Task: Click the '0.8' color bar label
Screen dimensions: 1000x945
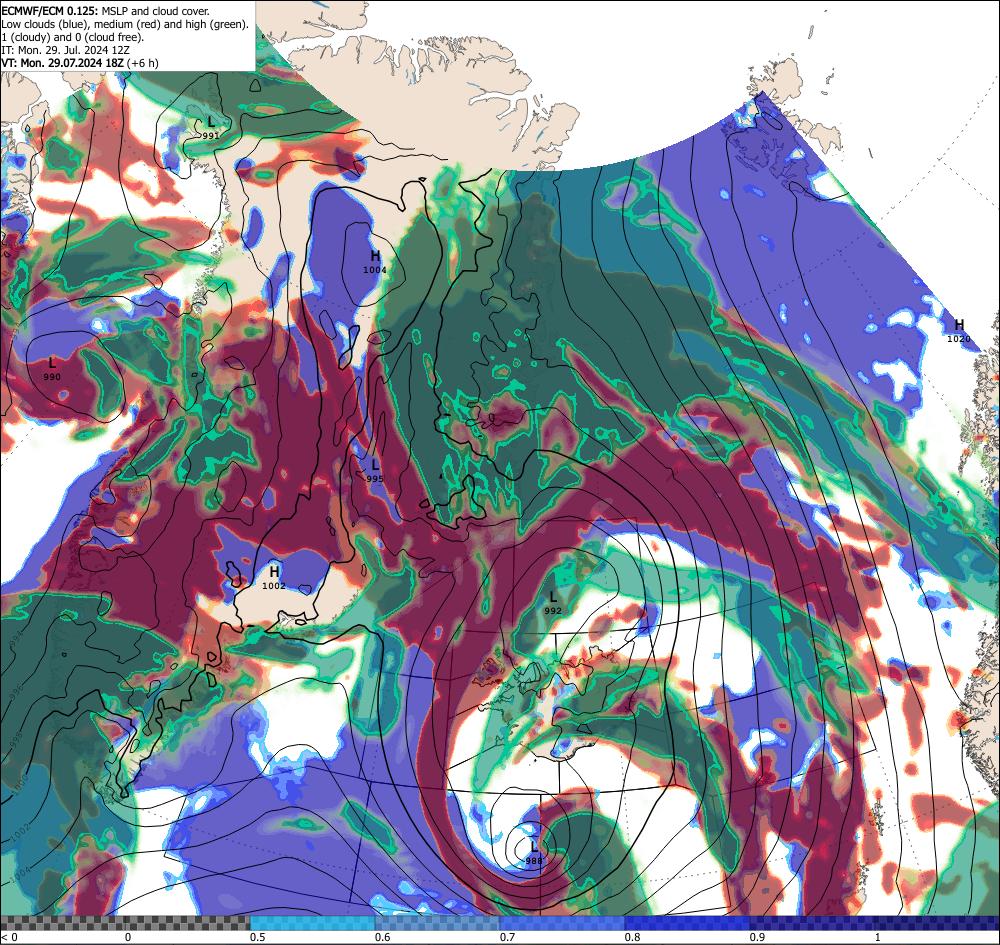Action: (633, 937)
